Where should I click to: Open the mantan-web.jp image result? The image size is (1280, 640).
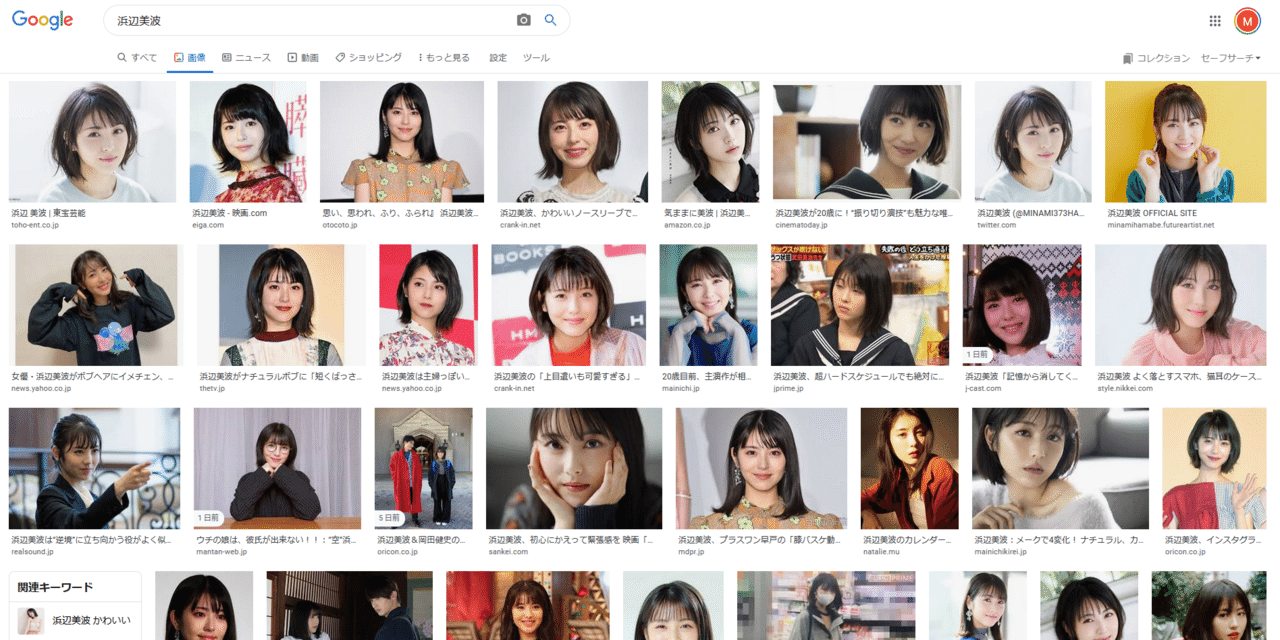click(x=277, y=468)
